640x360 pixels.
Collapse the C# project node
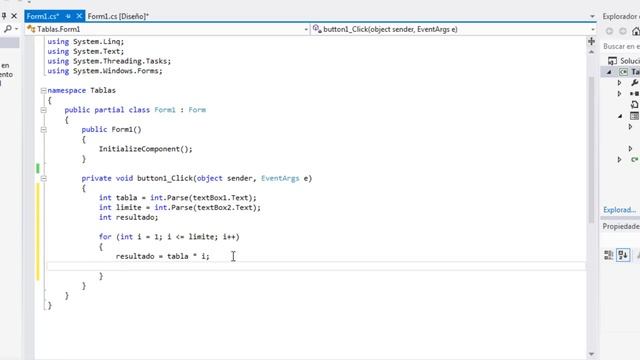609,72
